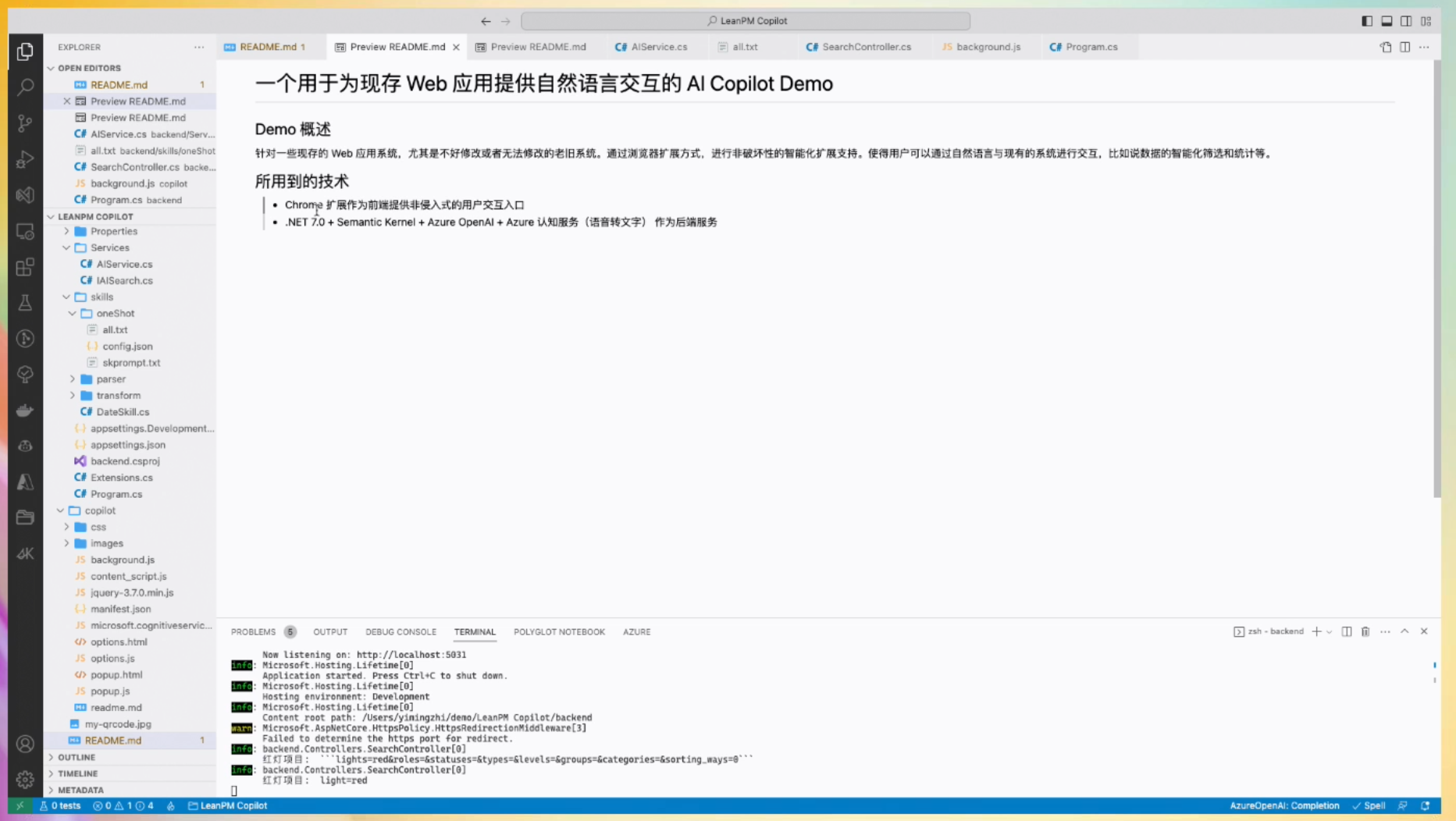Split the terminal pane

(x=1347, y=631)
